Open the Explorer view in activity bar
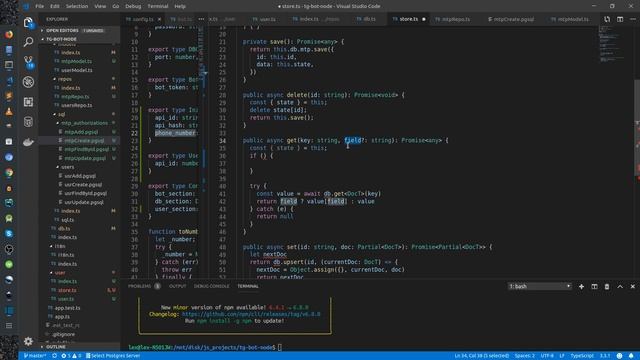The height and width of the screenshot is (360, 640). point(28,23)
